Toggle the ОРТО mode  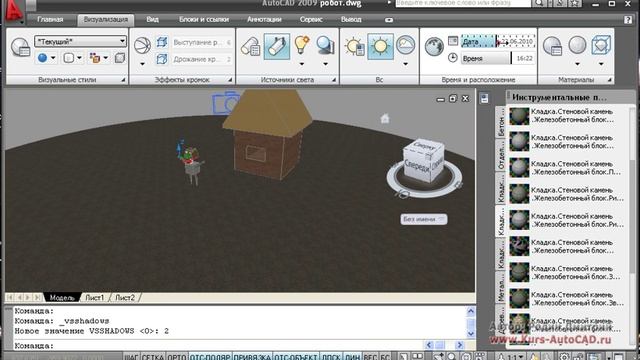[177, 357]
